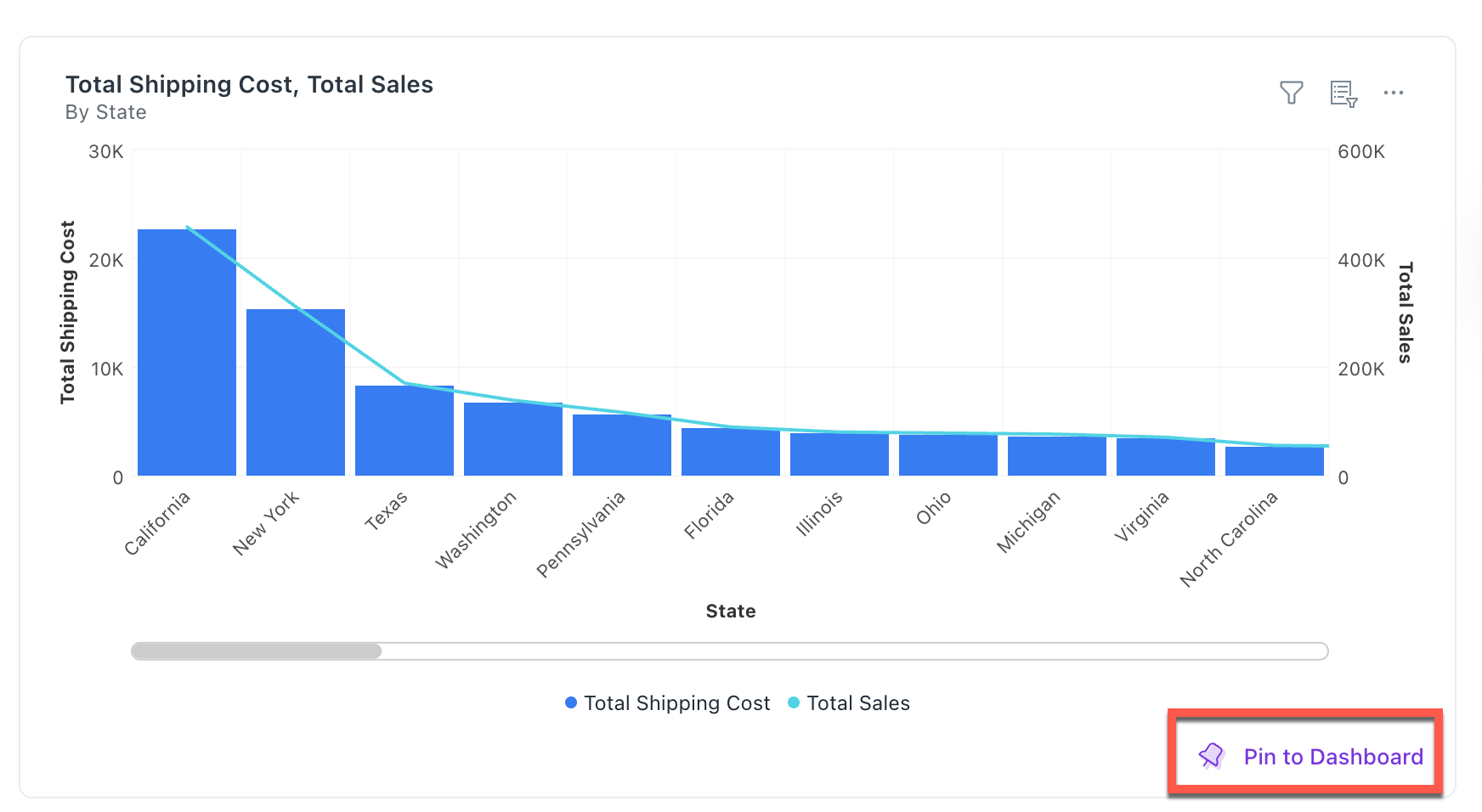Image resolution: width=1482 pixels, height=812 pixels.
Task: Select the Florida bar
Action: point(731,453)
